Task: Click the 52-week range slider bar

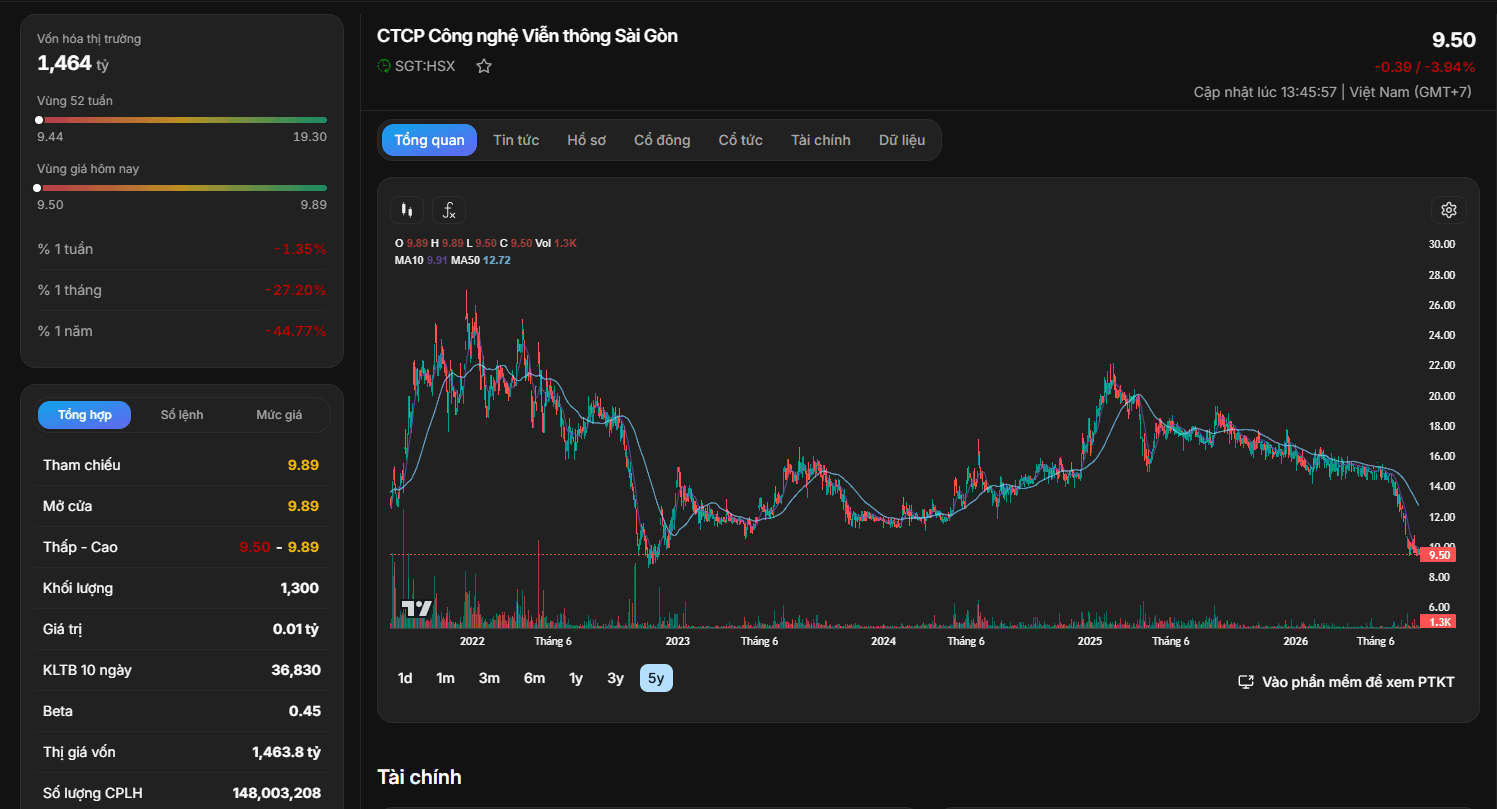Action: pyautogui.click(x=182, y=120)
